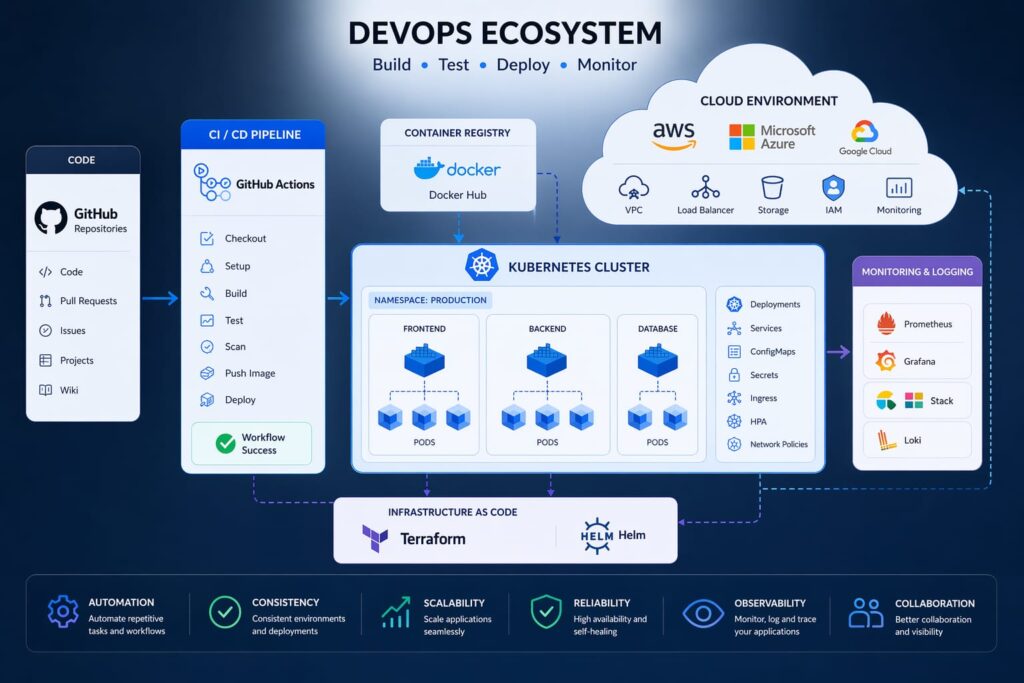Click the Prometheus flame icon
1024x683 pixels.
886,323
